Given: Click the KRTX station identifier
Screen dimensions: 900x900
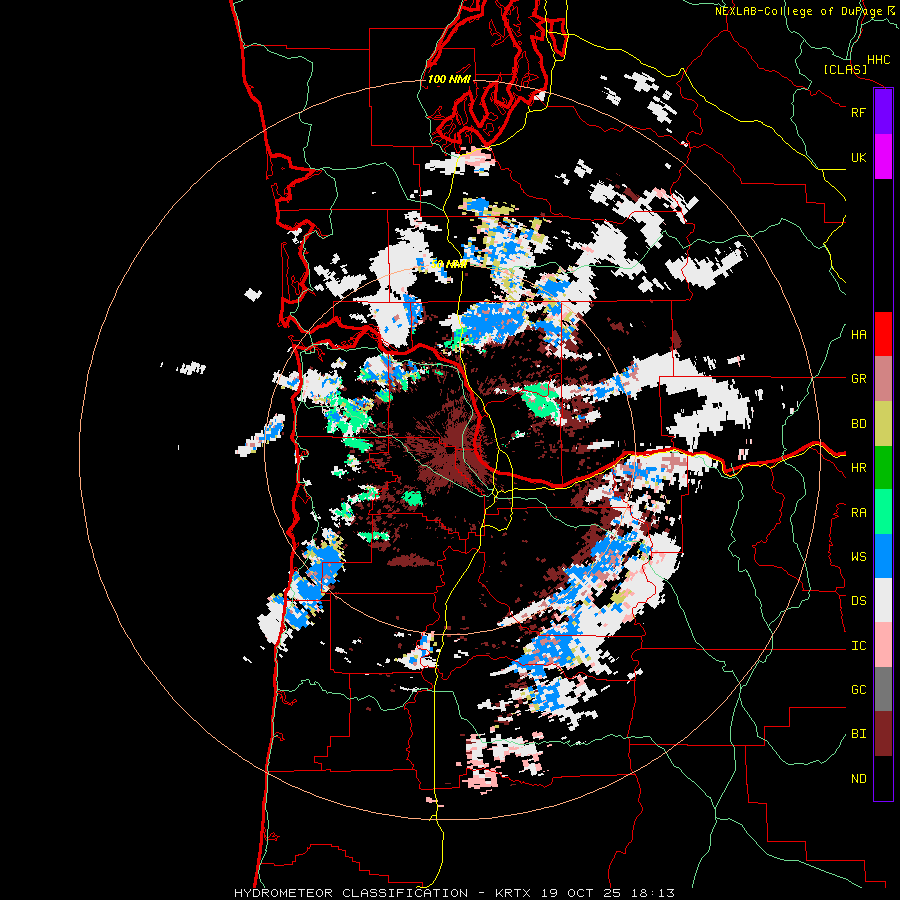Looking at the screenshot, I should (514, 893).
